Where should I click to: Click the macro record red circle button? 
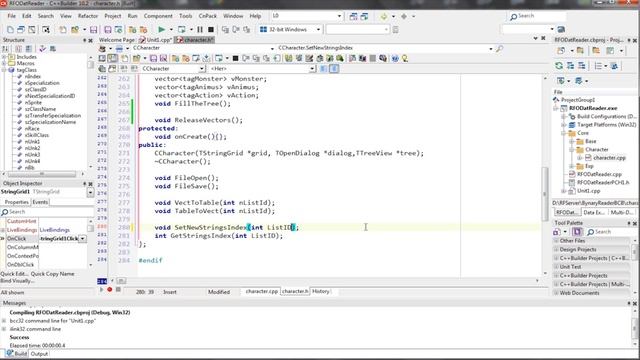pos(109,289)
